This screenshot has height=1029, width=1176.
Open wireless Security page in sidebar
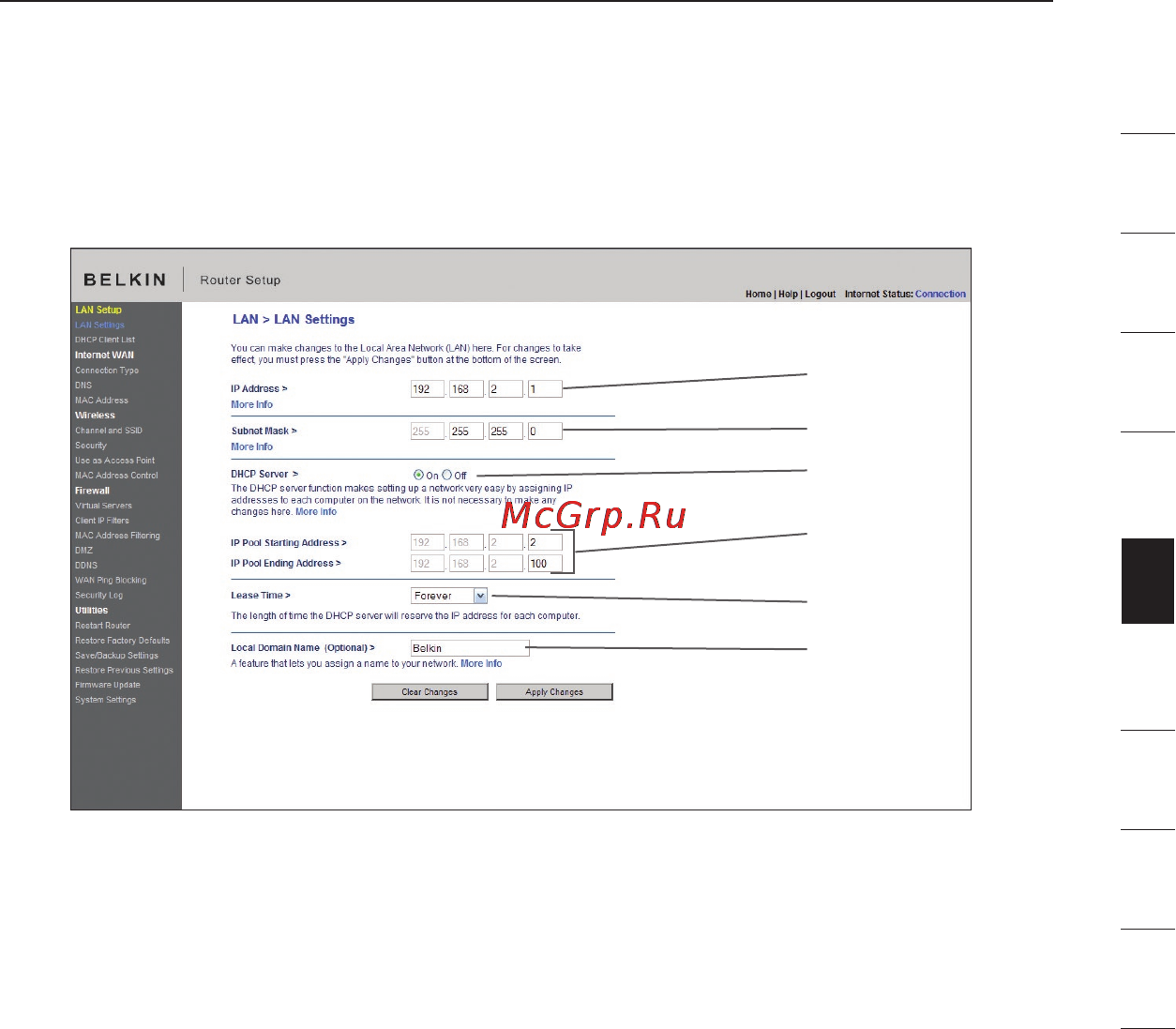[91, 445]
